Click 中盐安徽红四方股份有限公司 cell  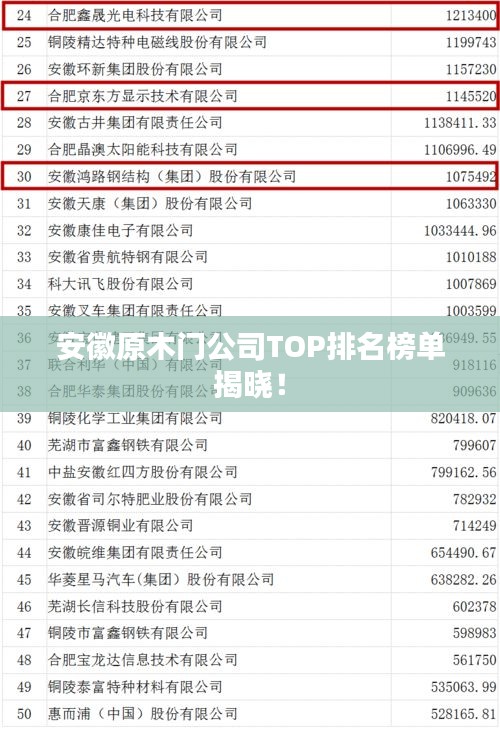(142, 472)
